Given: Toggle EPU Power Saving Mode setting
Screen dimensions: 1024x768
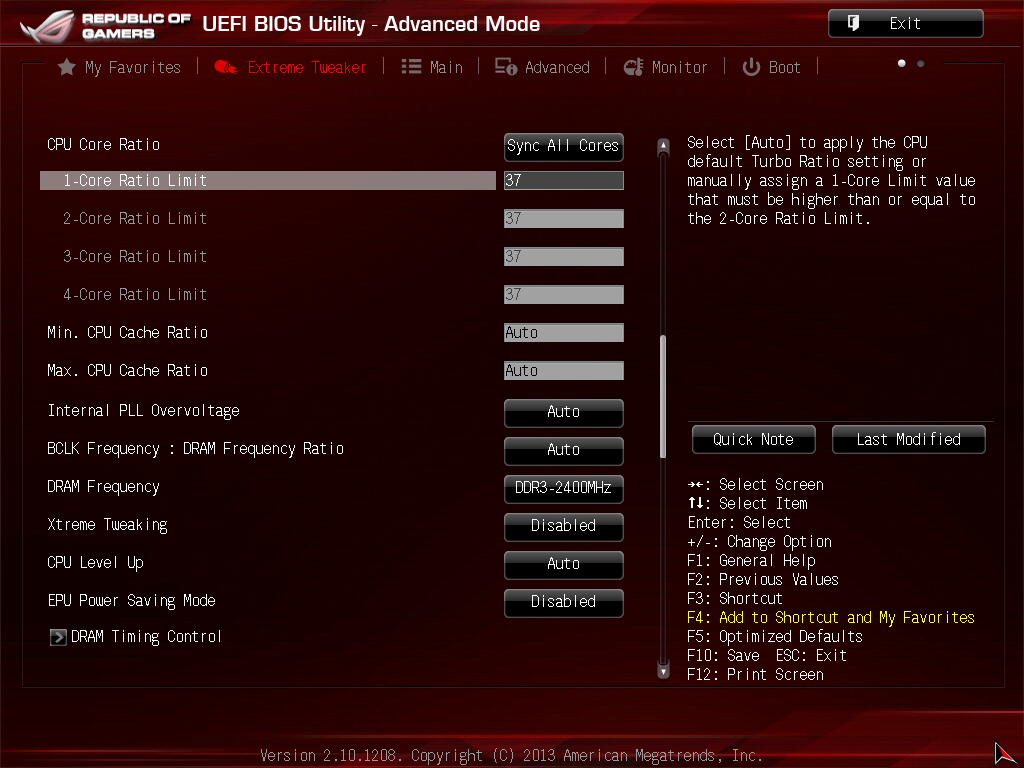Looking at the screenshot, I should [563, 602].
